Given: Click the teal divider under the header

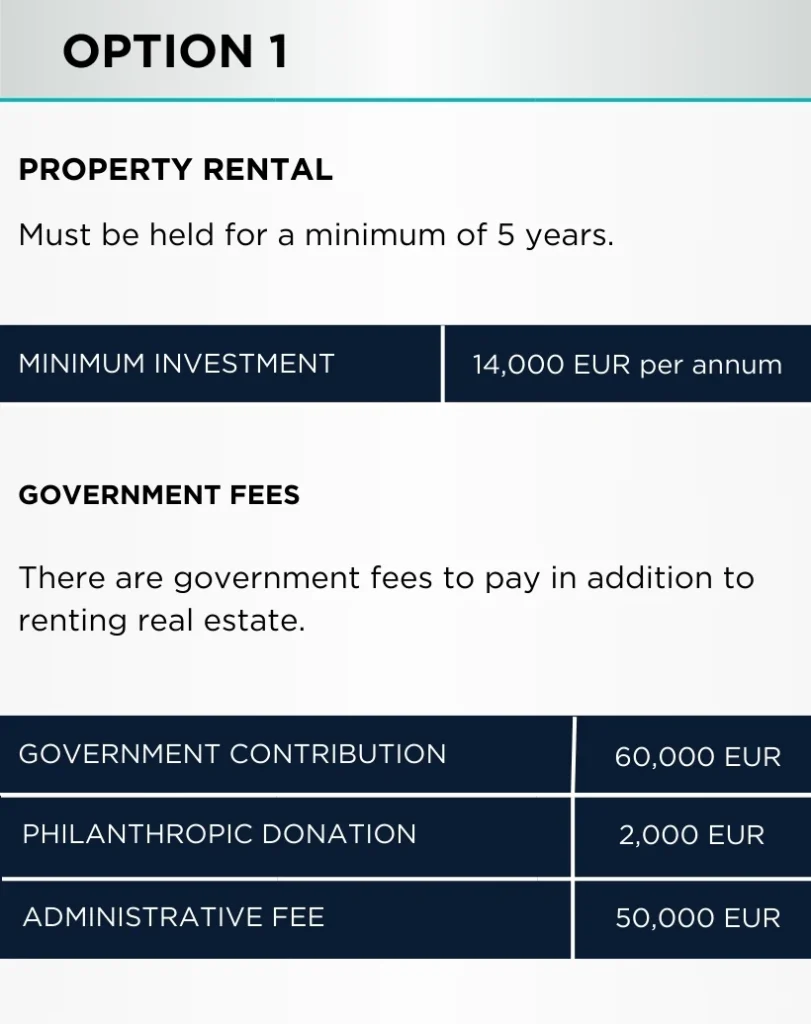Looking at the screenshot, I should coord(406,100).
